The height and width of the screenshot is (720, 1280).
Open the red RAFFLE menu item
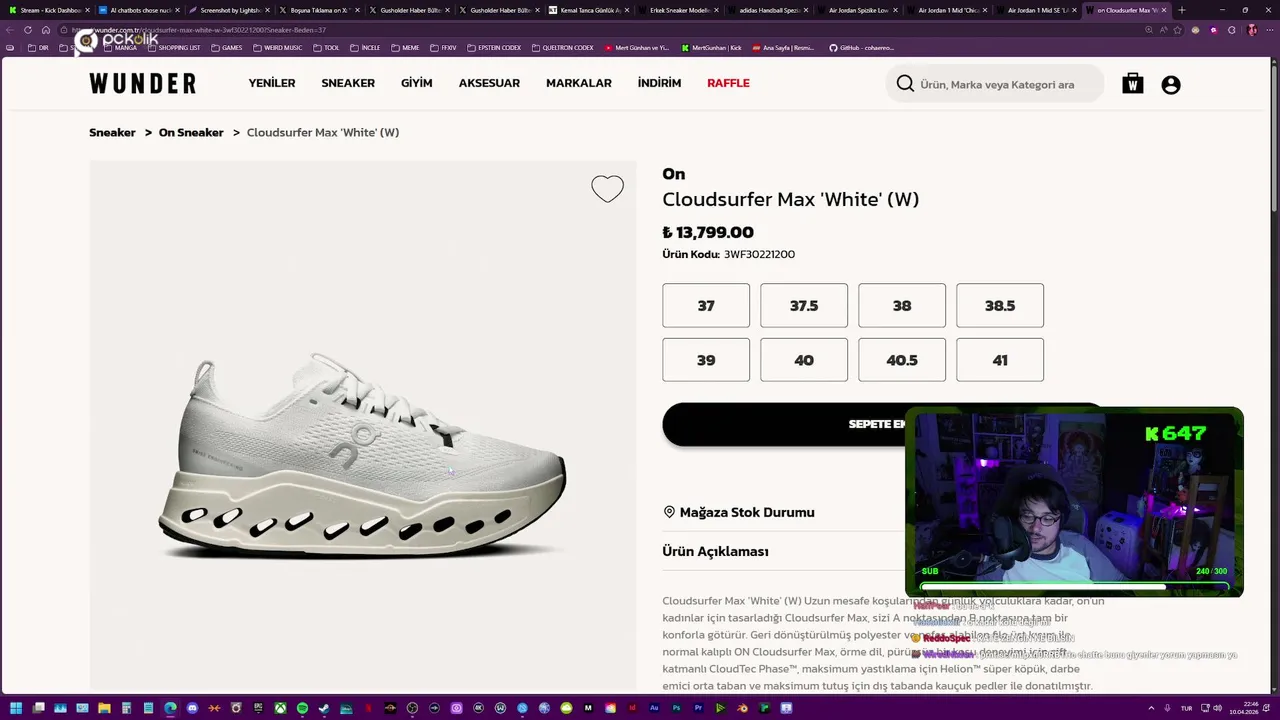pyautogui.click(x=728, y=83)
